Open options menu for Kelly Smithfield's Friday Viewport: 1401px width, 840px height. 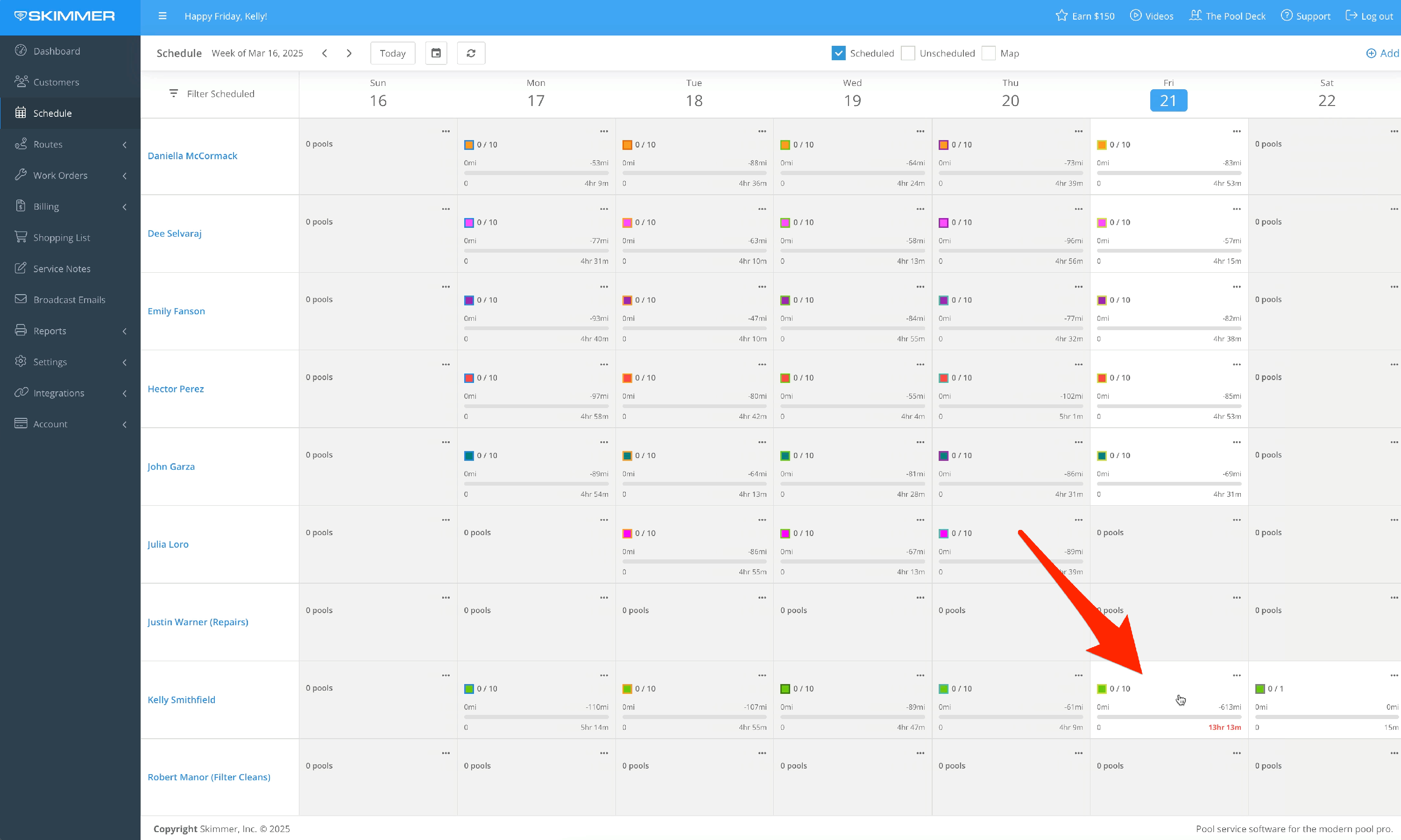click(1236, 675)
